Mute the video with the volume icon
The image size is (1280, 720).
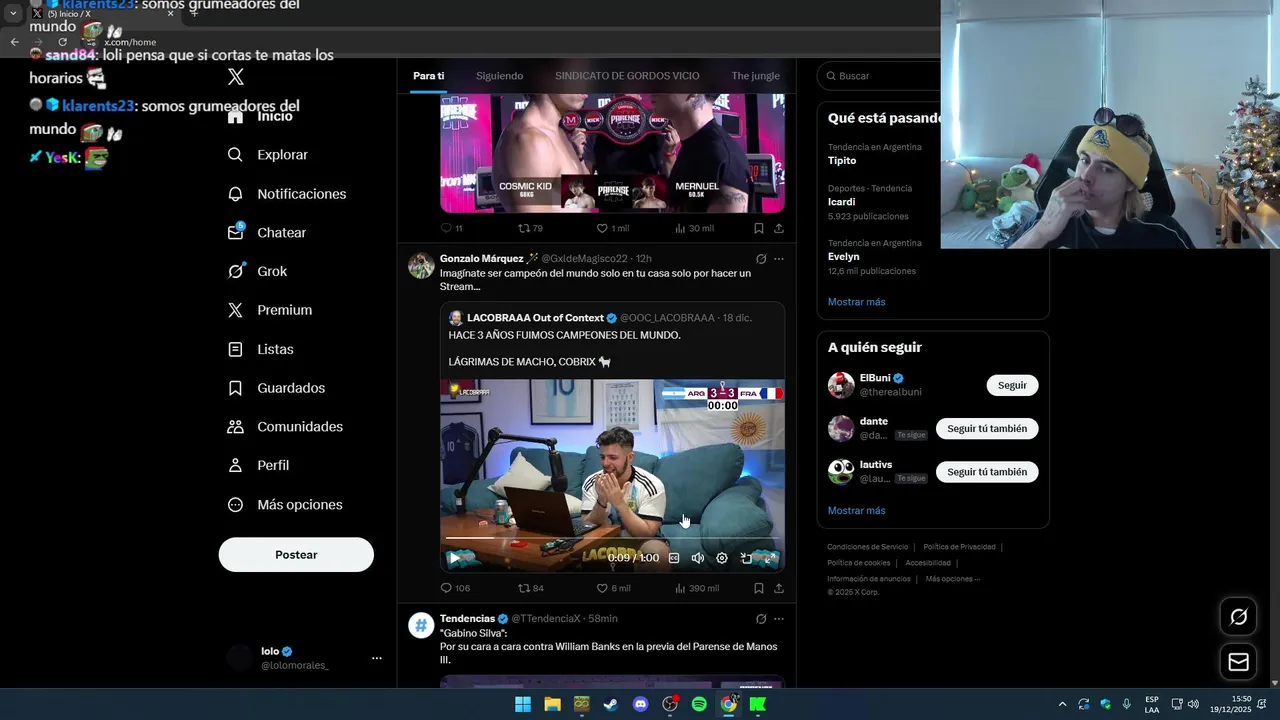tap(698, 558)
